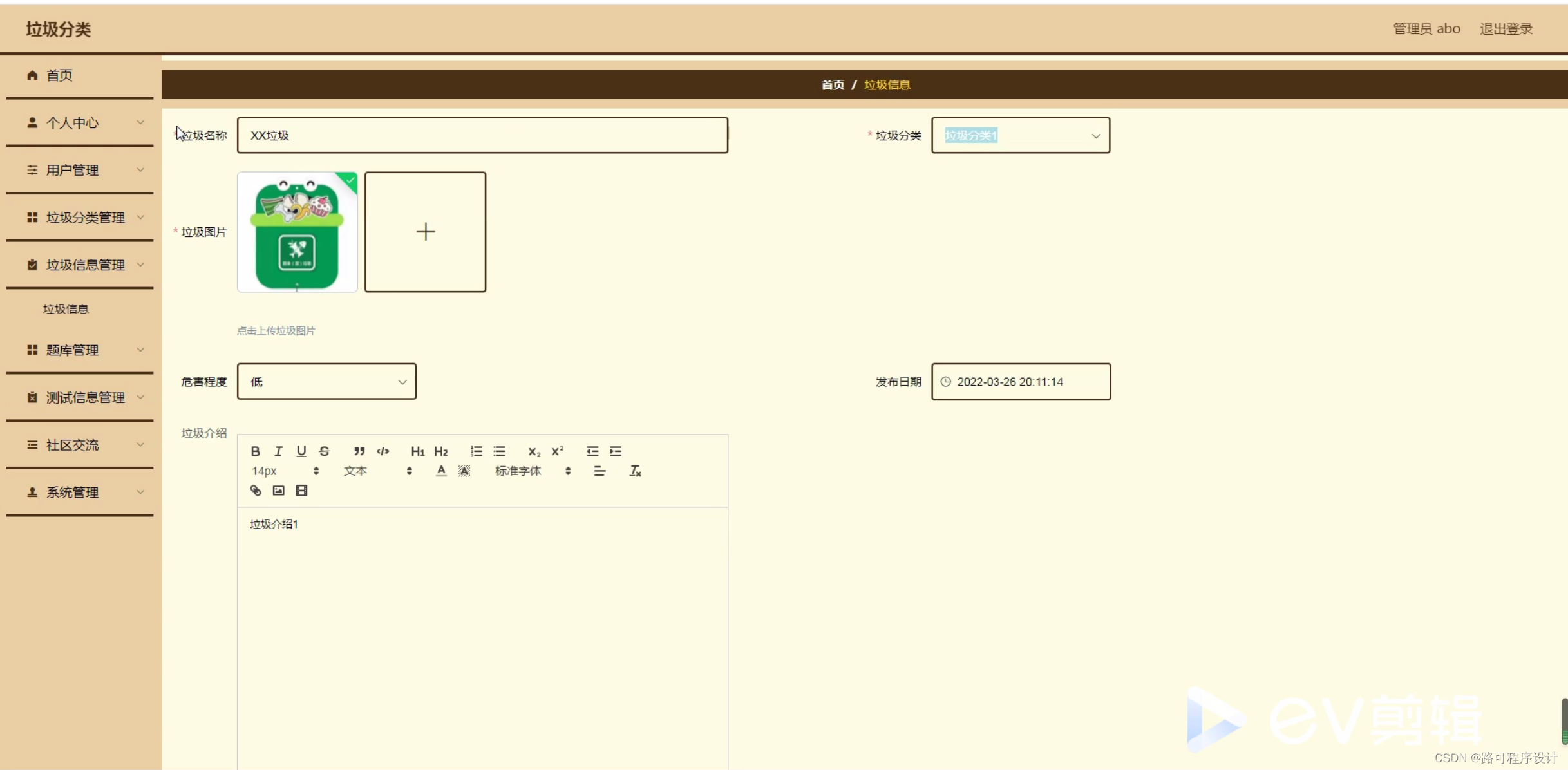Apply subscript formatting

click(534, 451)
